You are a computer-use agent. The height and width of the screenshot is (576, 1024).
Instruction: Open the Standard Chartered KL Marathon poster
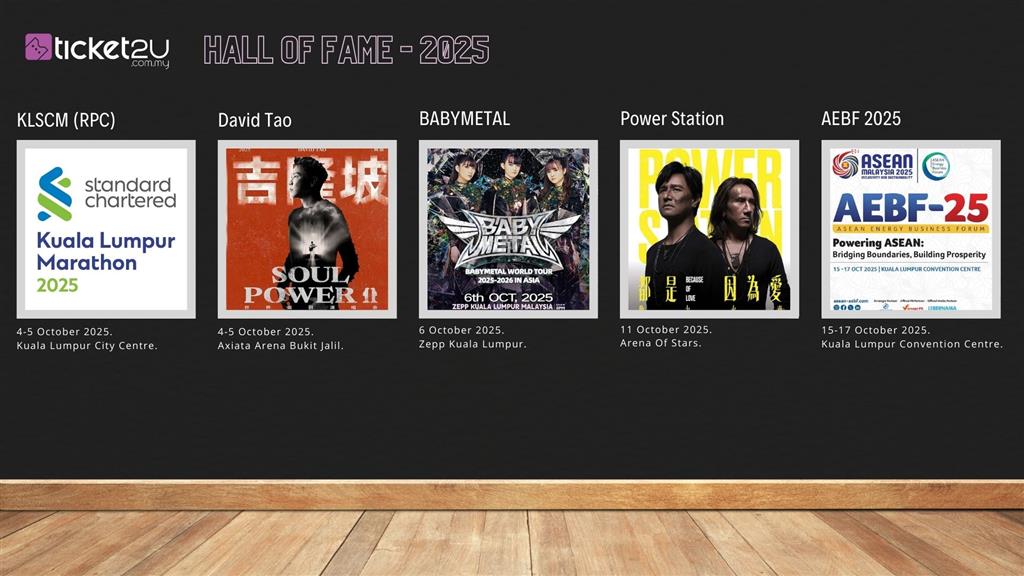pos(106,229)
